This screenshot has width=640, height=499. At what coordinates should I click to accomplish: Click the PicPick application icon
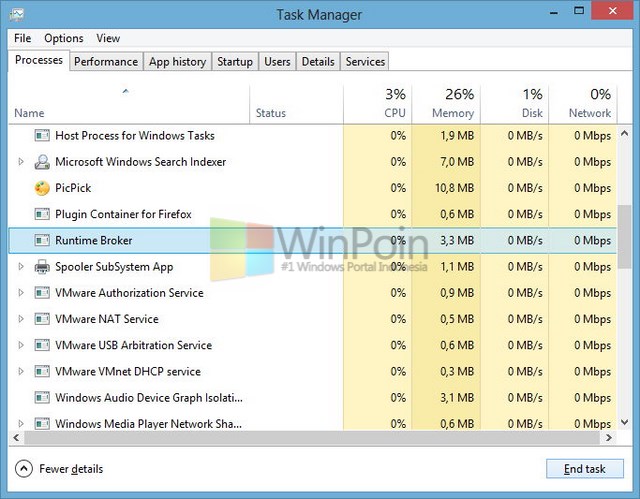click(42, 188)
